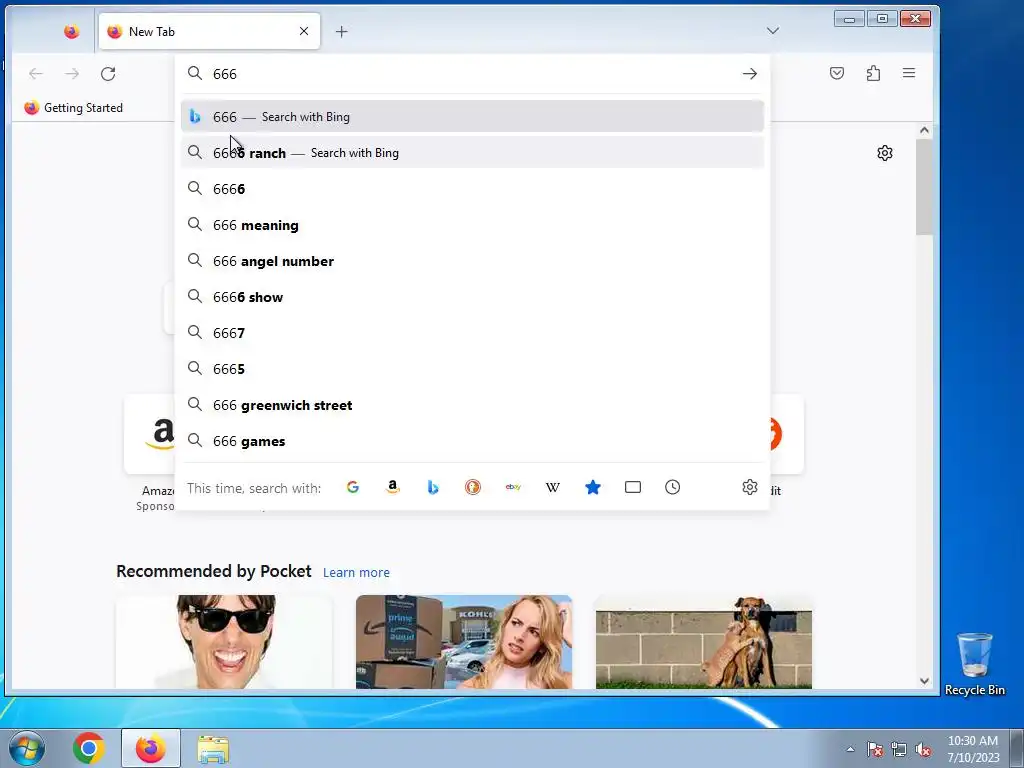
Task: Open the Windows Start menu
Action: point(27,748)
